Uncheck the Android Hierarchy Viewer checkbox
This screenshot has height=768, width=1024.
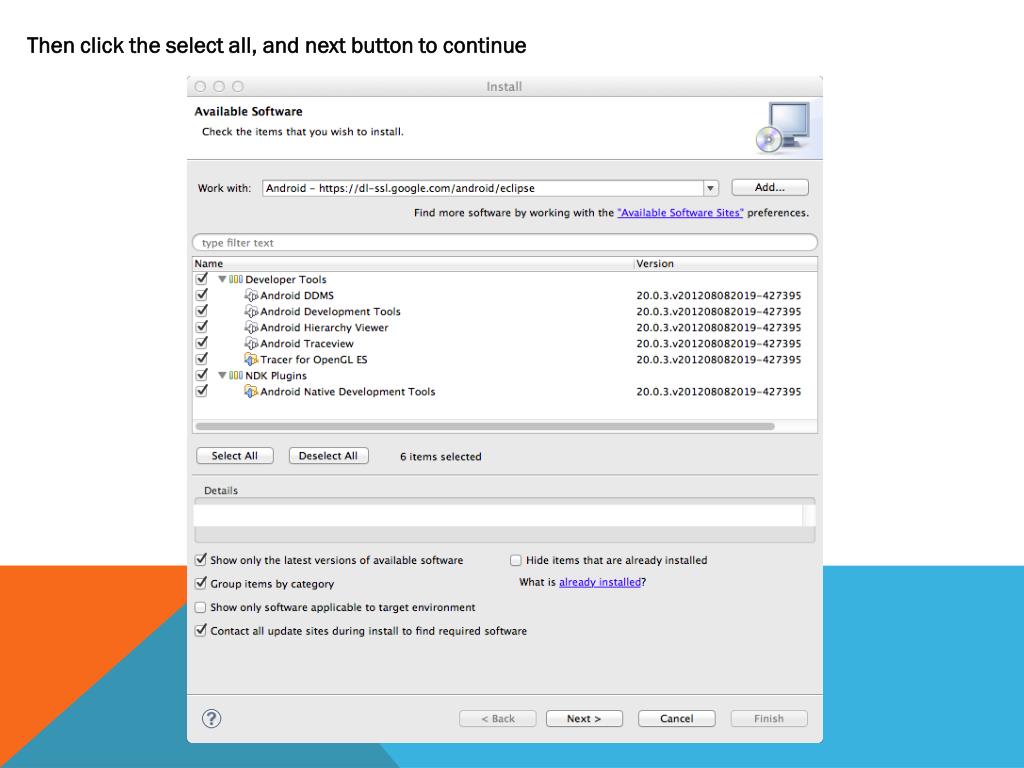pyautogui.click(x=201, y=327)
